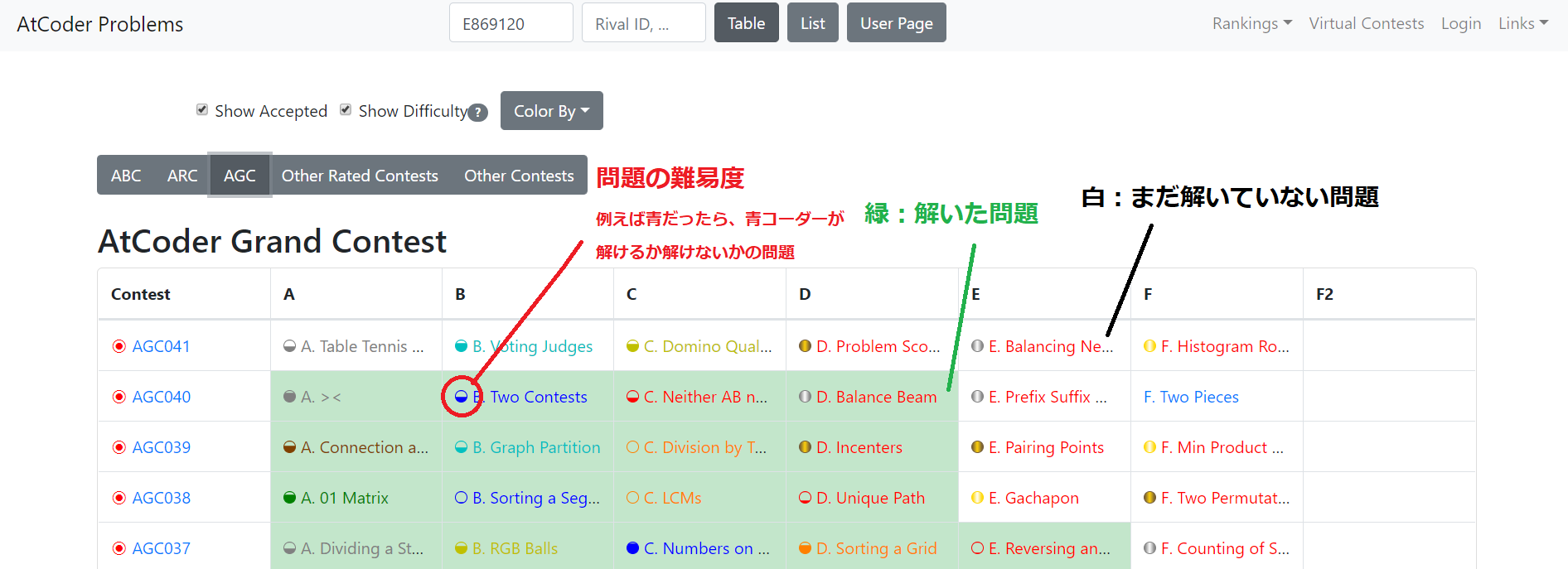Click yellow difficulty circle beside C. Domino Qual
This screenshot has height=569, width=1568.
click(633, 346)
